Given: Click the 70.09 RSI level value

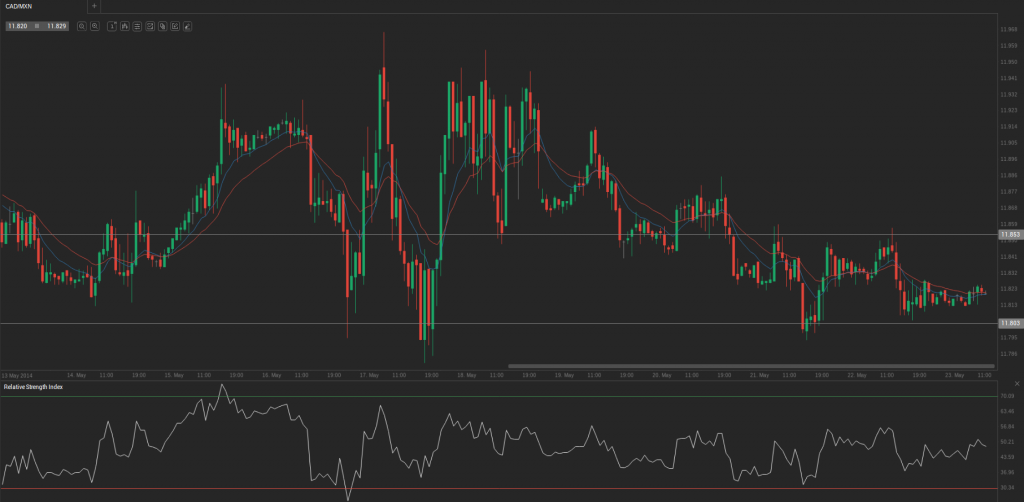Looking at the screenshot, I should [x=1009, y=396].
